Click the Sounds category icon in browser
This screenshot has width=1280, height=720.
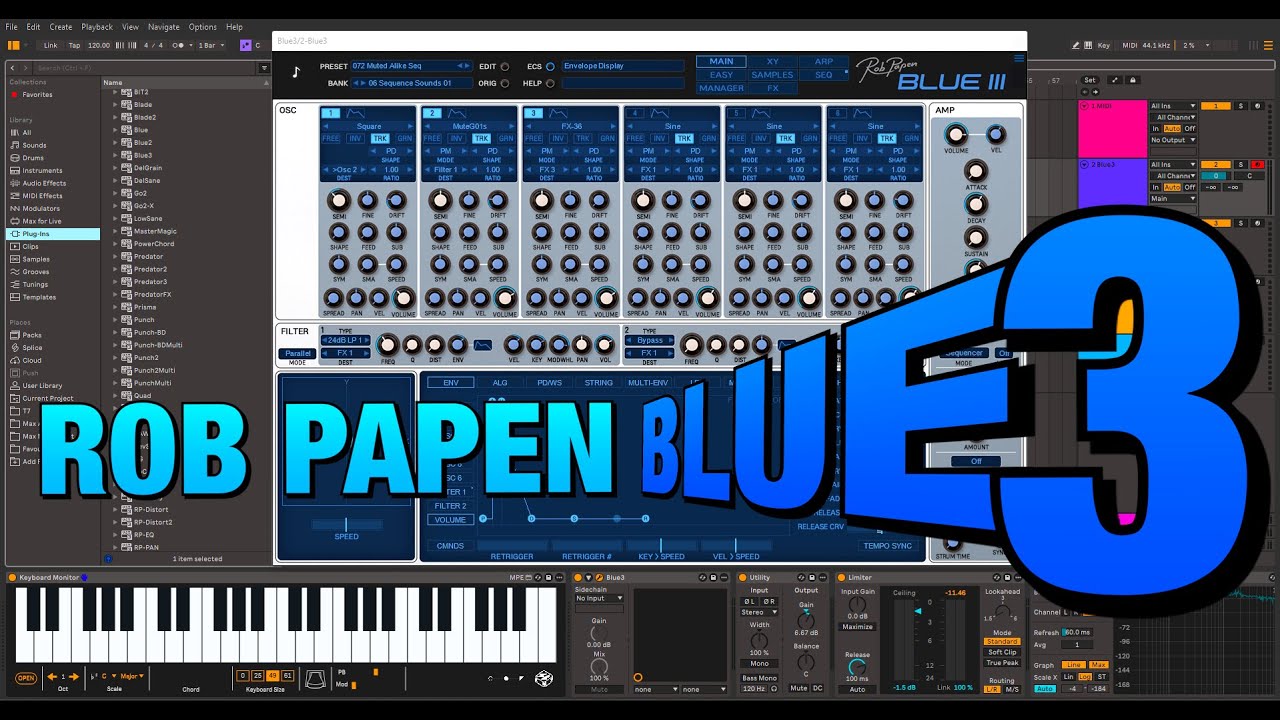pos(14,145)
